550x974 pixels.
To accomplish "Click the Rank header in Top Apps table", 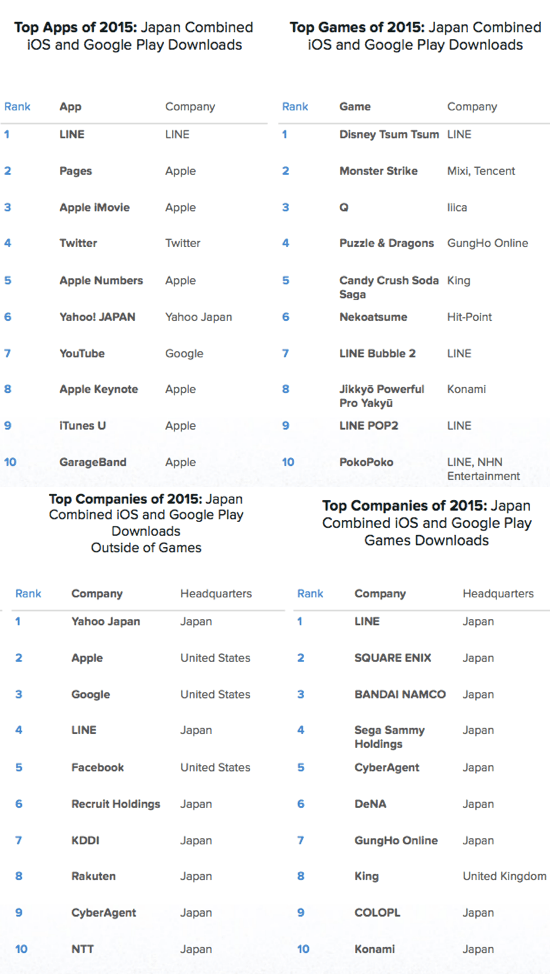I will pyautogui.click(x=17, y=106).
